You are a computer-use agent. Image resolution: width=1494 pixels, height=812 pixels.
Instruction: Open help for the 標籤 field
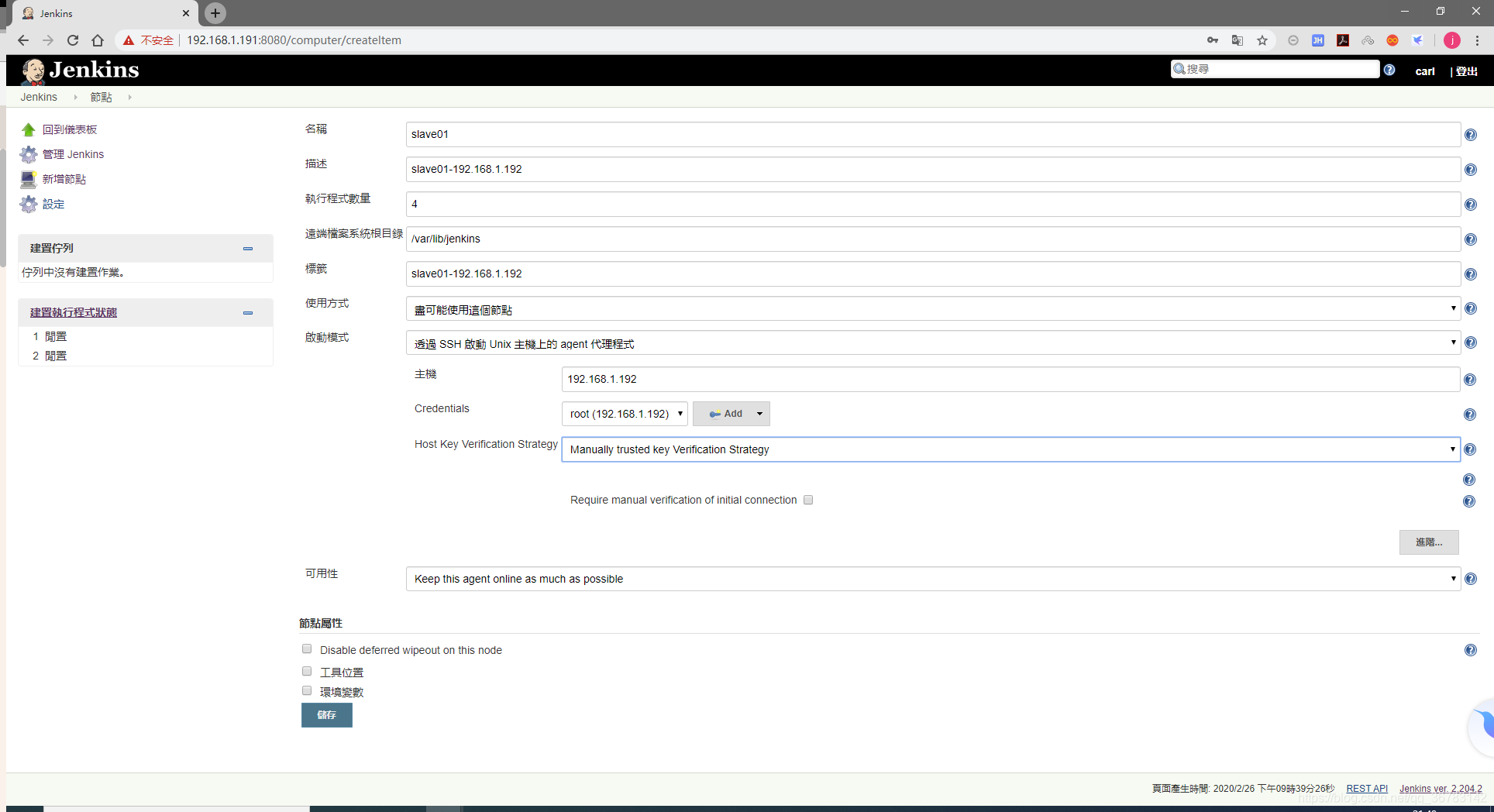1470,274
